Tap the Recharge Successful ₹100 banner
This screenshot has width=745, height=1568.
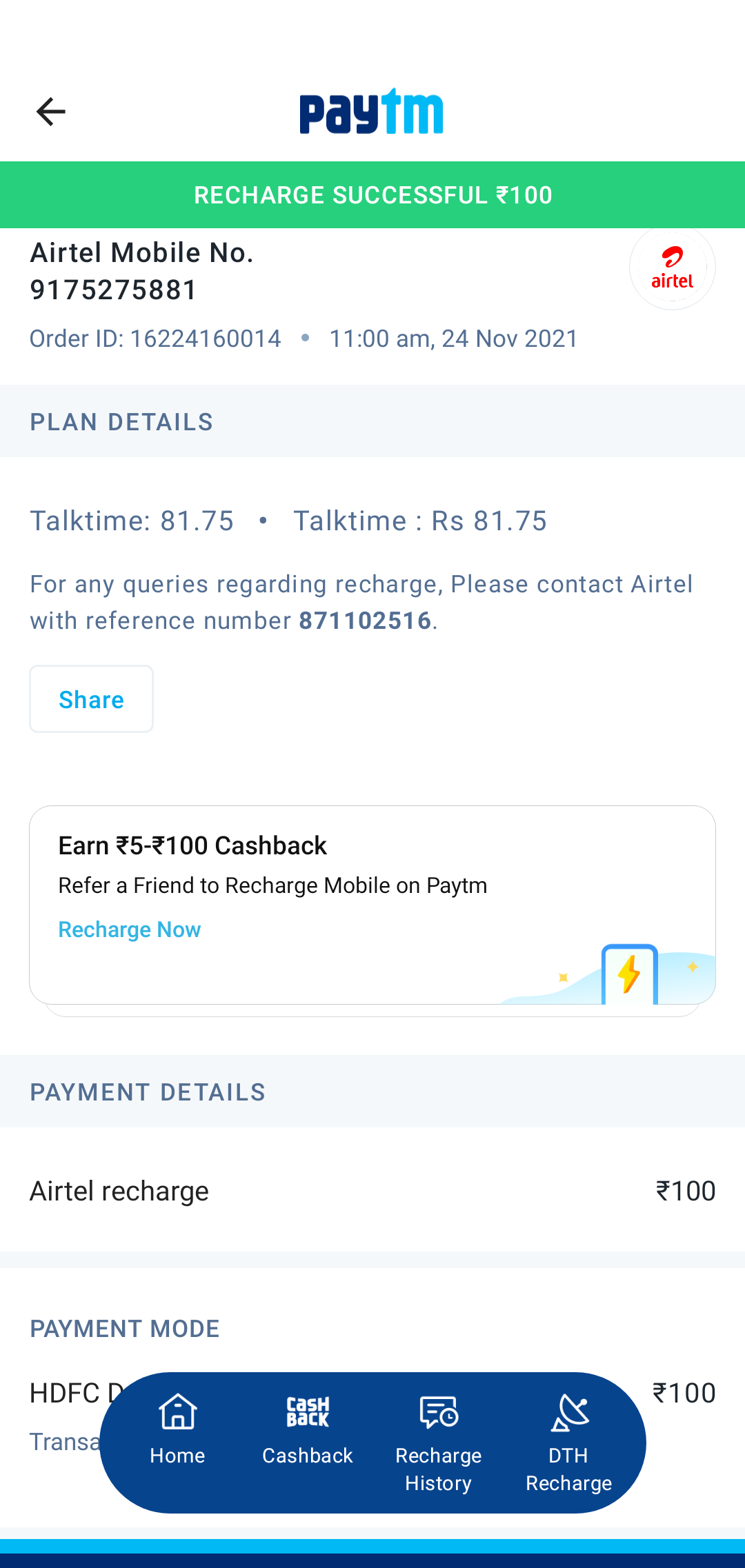pyautogui.click(x=372, y=195)
